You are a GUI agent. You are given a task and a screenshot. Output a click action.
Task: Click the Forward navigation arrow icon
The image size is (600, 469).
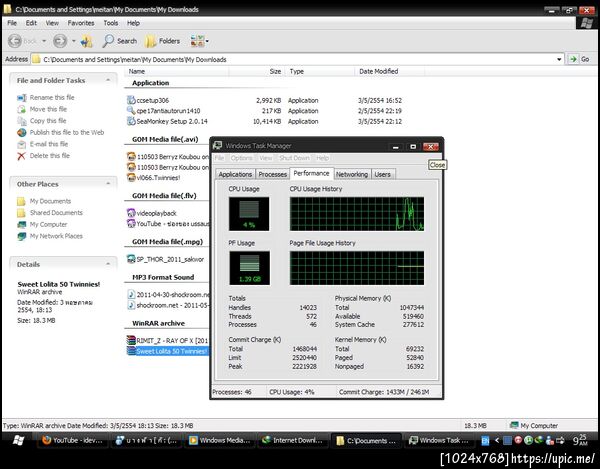(60, 41)
